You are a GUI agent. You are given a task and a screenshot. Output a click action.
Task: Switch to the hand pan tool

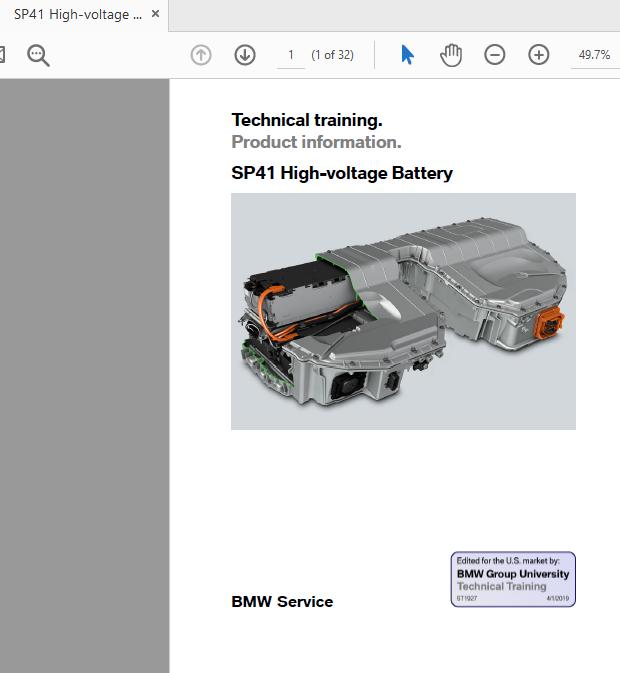coord(451,55)
